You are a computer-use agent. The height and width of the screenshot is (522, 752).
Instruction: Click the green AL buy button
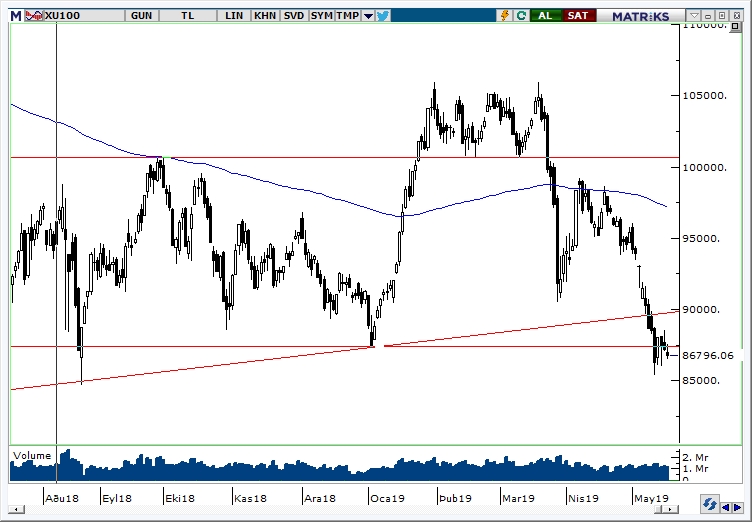(x=545, y=15)
